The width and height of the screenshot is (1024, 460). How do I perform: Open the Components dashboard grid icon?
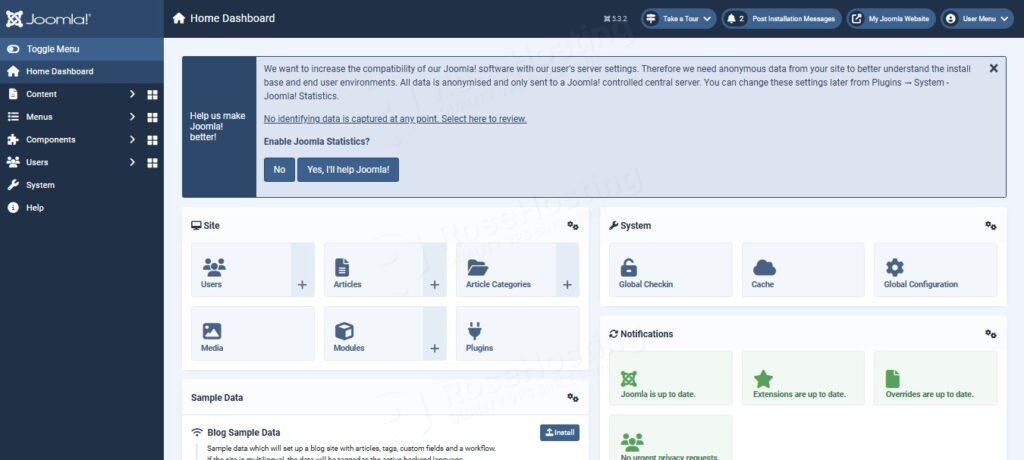coord(152,140)
